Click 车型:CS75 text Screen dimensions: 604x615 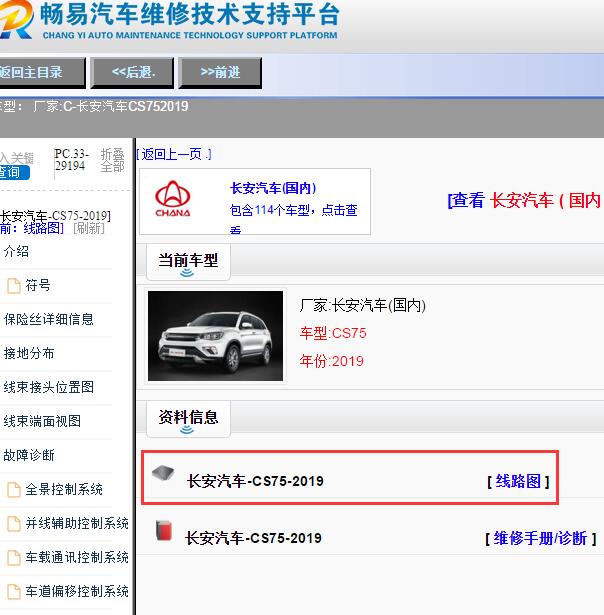point(333,333)
